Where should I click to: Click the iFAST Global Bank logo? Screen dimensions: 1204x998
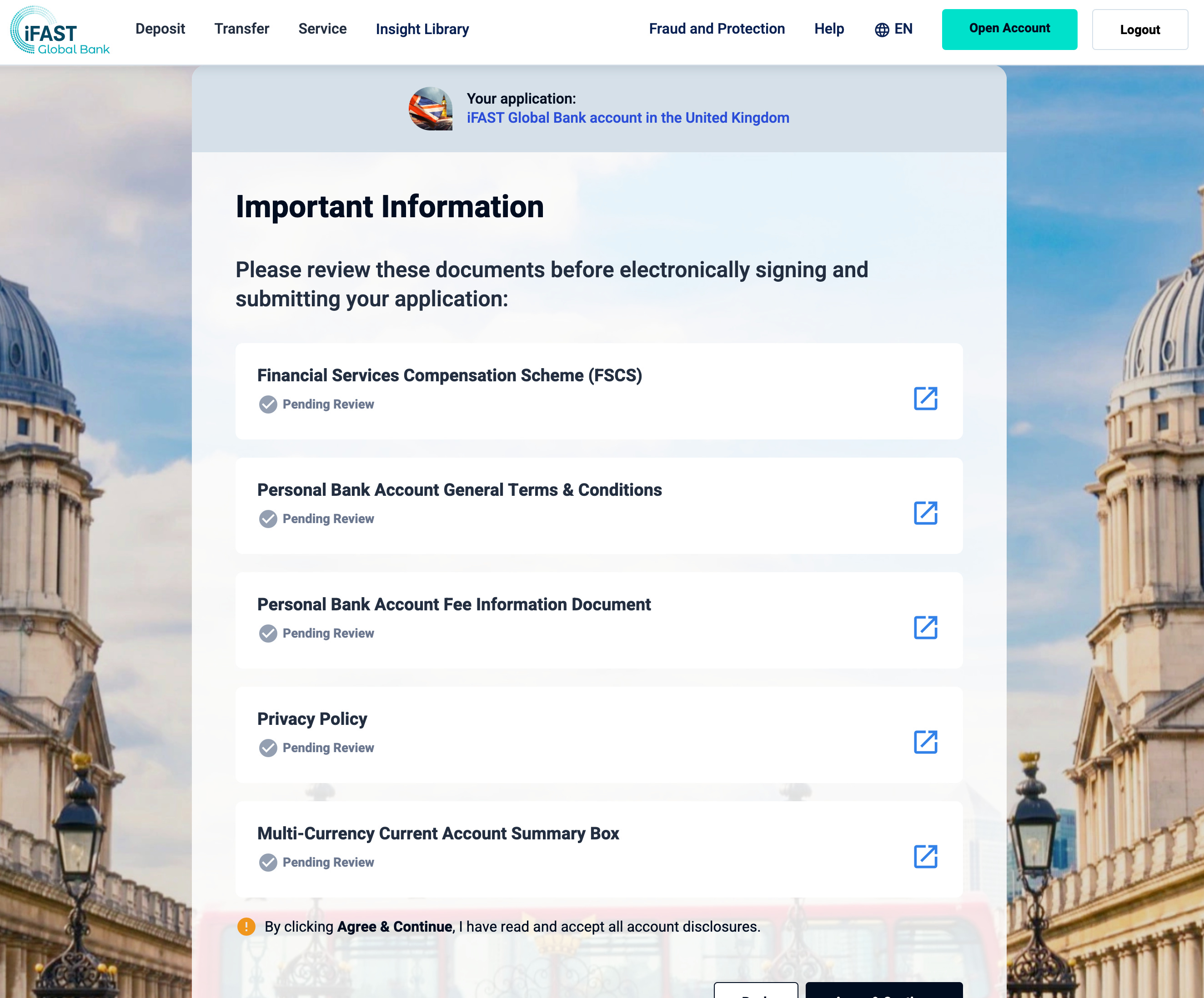click(x=60, y=31)
